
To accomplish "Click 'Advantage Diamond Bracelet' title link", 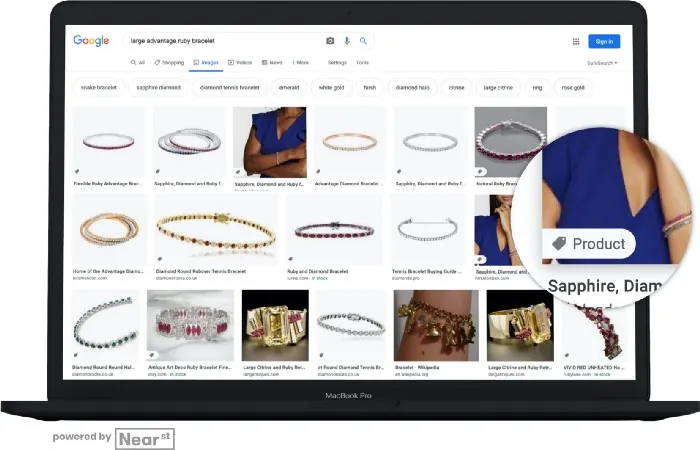I will coord(347,183).
